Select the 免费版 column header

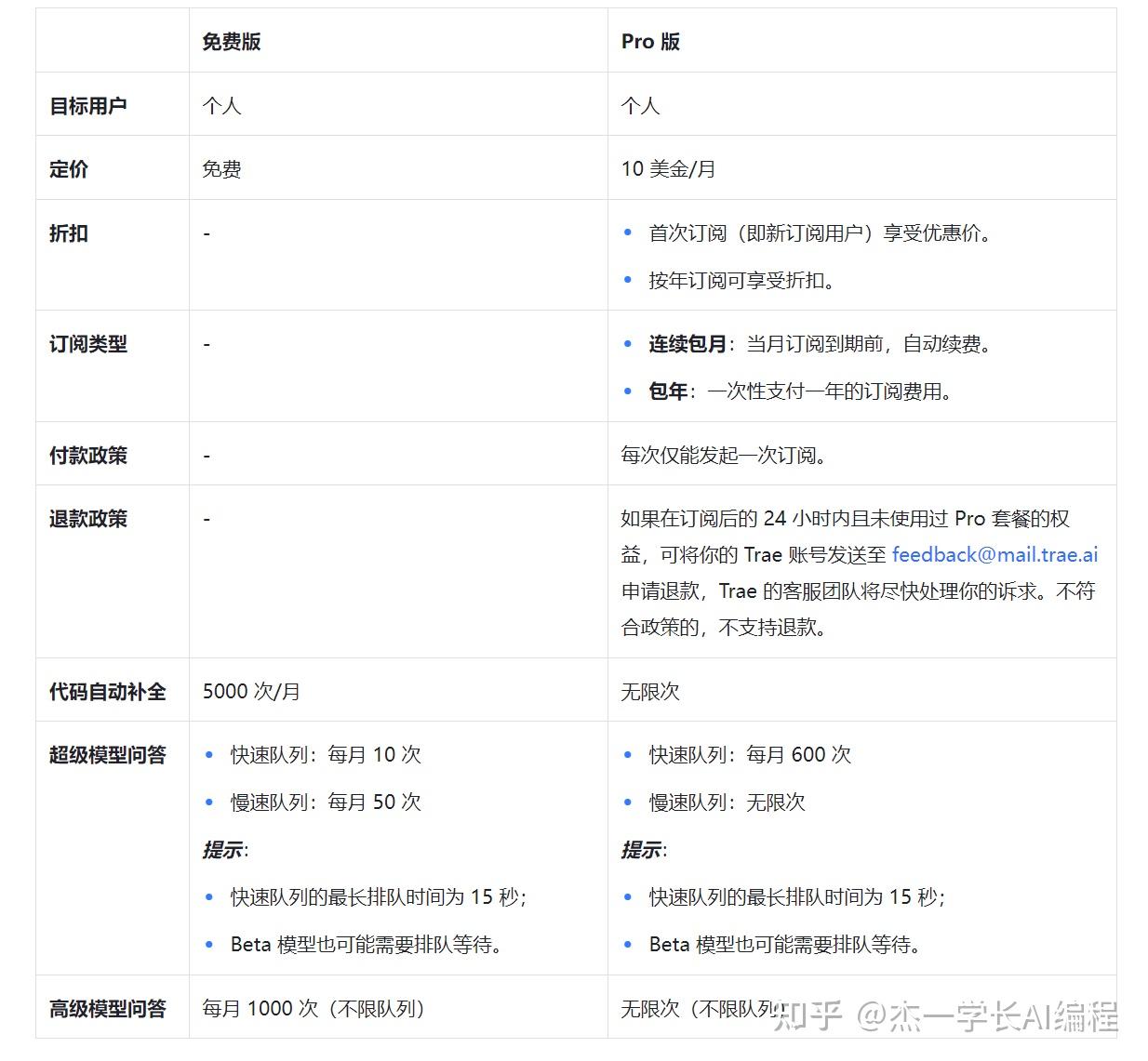[x=233, y=41]
